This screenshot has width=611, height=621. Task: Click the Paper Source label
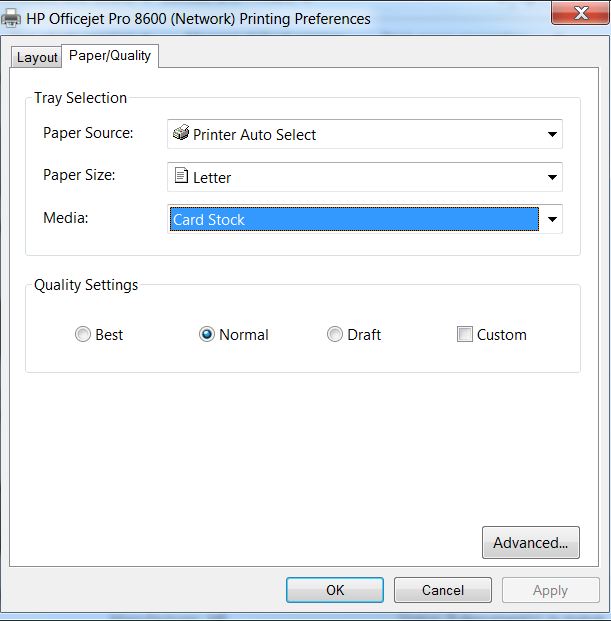coord(88,133)
